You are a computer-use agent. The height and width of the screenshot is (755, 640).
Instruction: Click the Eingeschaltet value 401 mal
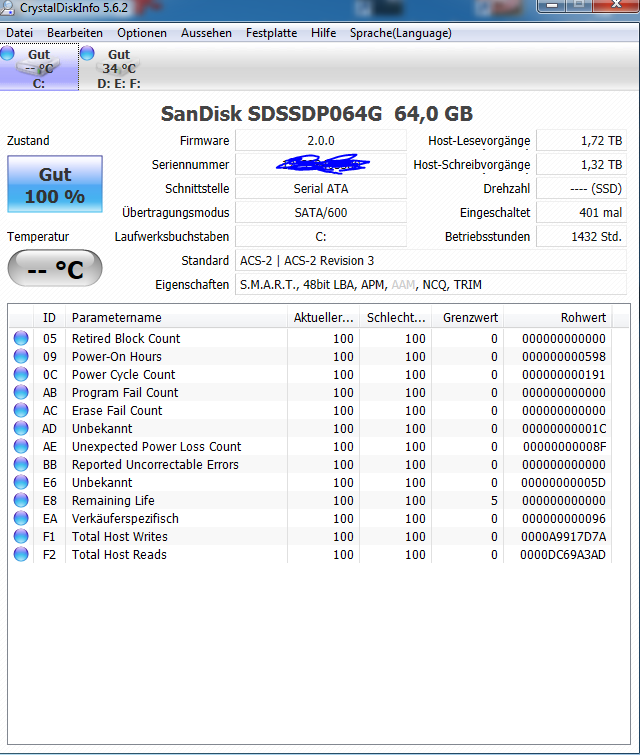coord(581,213)
